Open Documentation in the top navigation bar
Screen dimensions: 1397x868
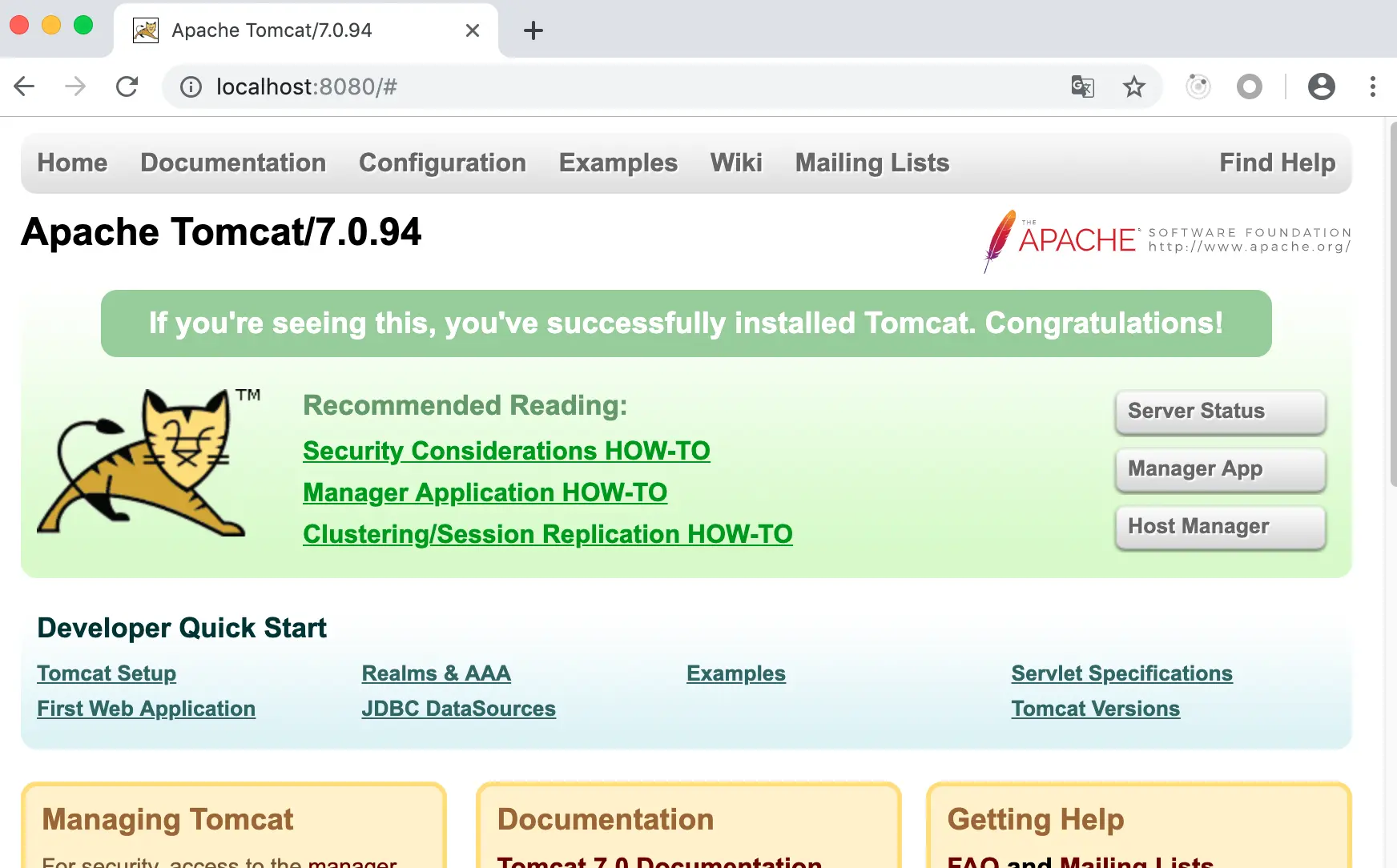(x=233, y=163)
